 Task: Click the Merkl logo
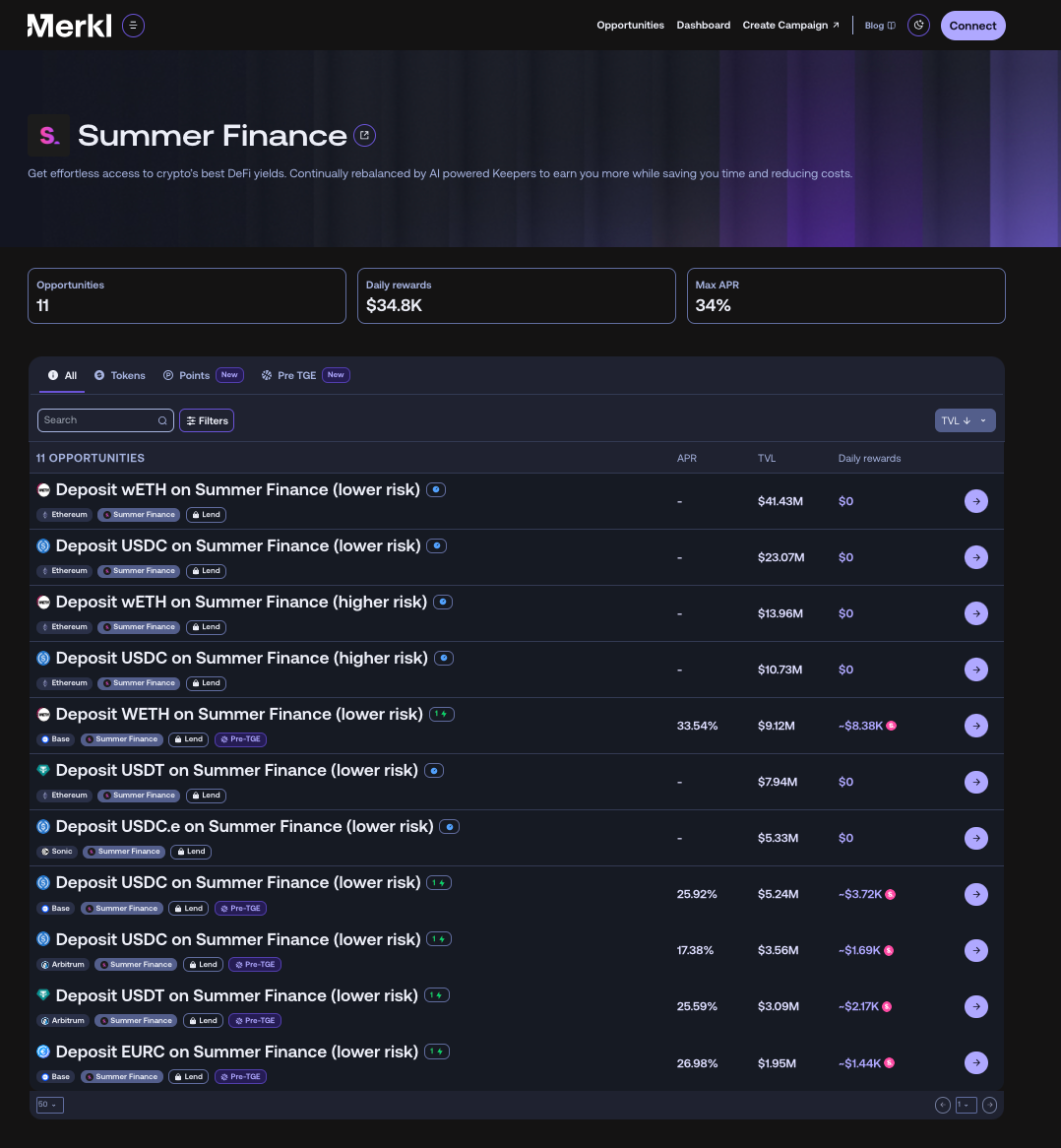point(70,26)
